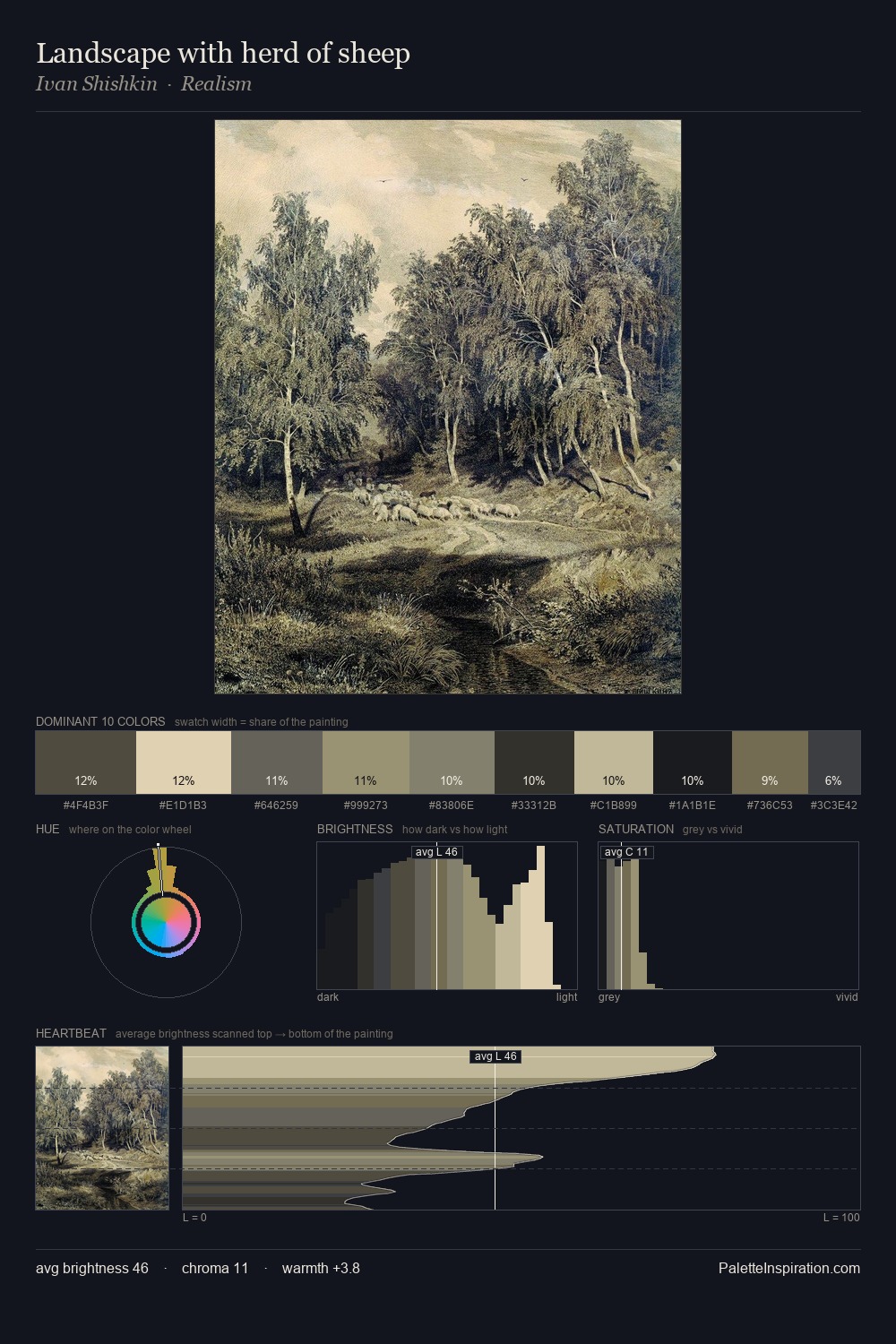Click the saturation histogram bars
896x1344 pixels.
click(x=633, y=923)
